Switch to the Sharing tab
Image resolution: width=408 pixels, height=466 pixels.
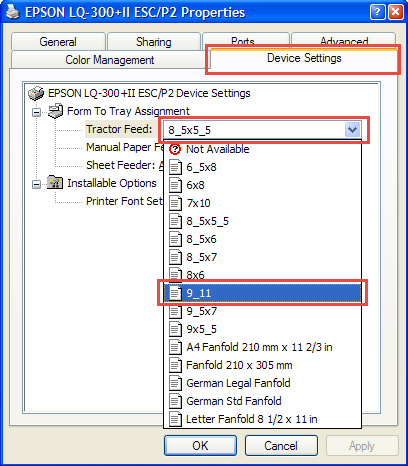coord(154,42)
